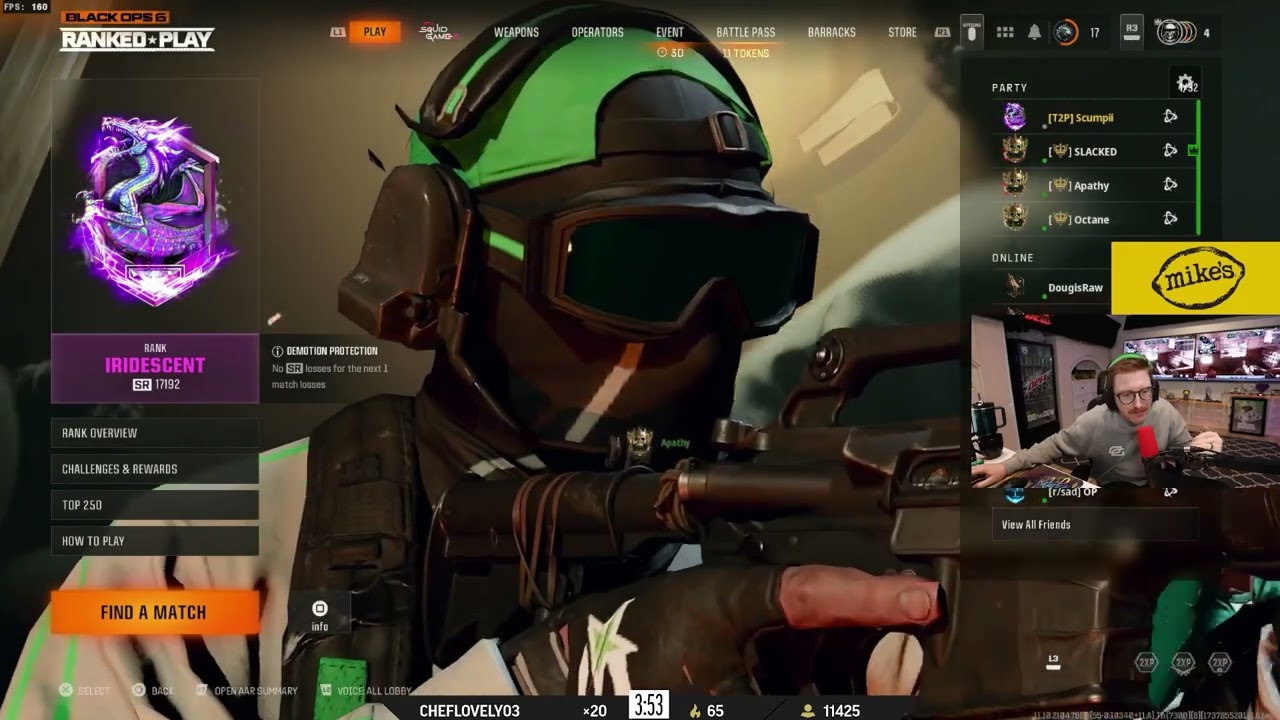Open the Battle Pass tab
This screenshot has width=1280, height=720.
745,32
